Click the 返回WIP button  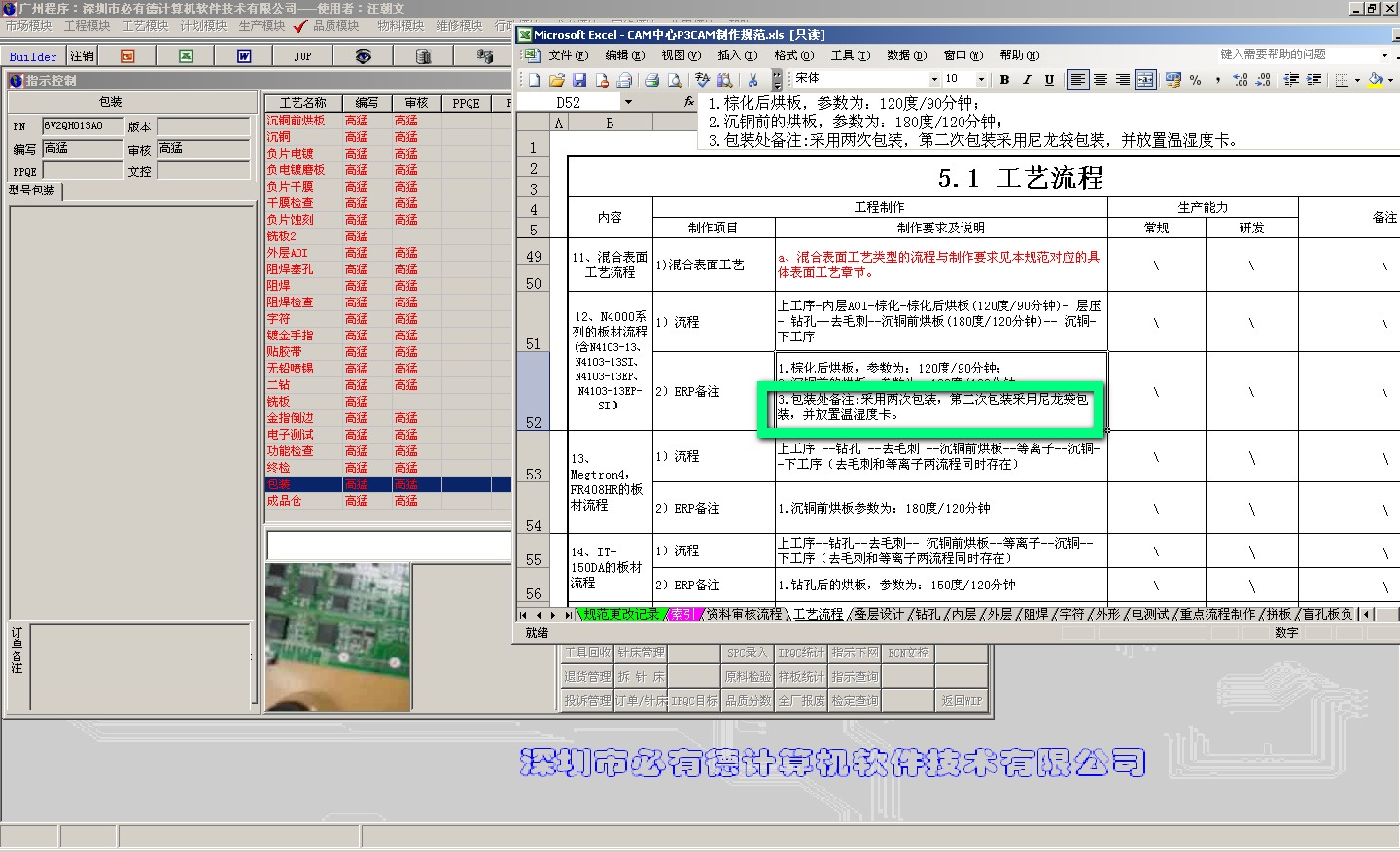962,700
